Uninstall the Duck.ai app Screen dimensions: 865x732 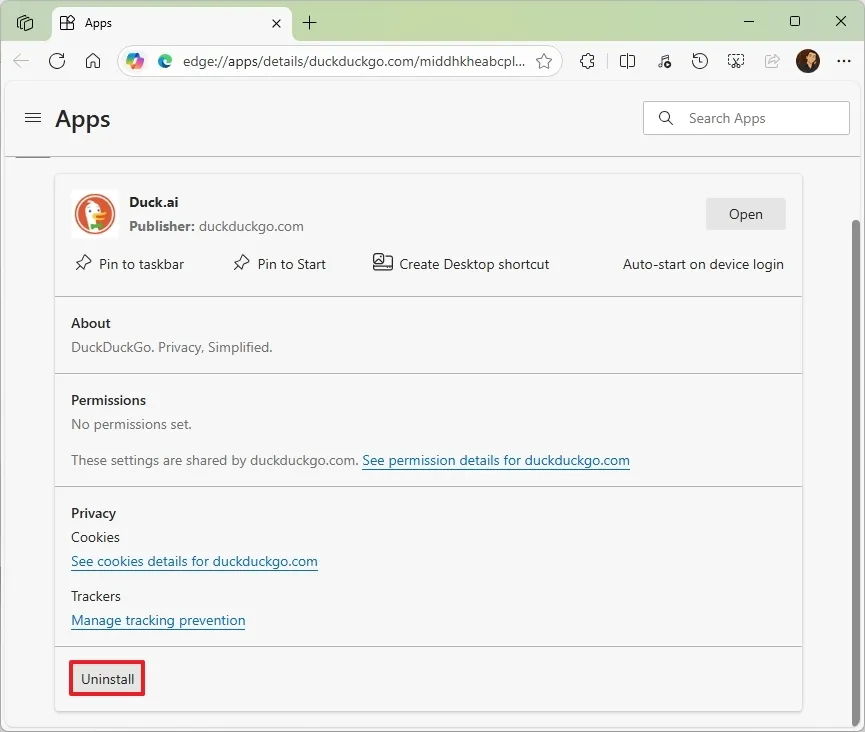[106, 678]
